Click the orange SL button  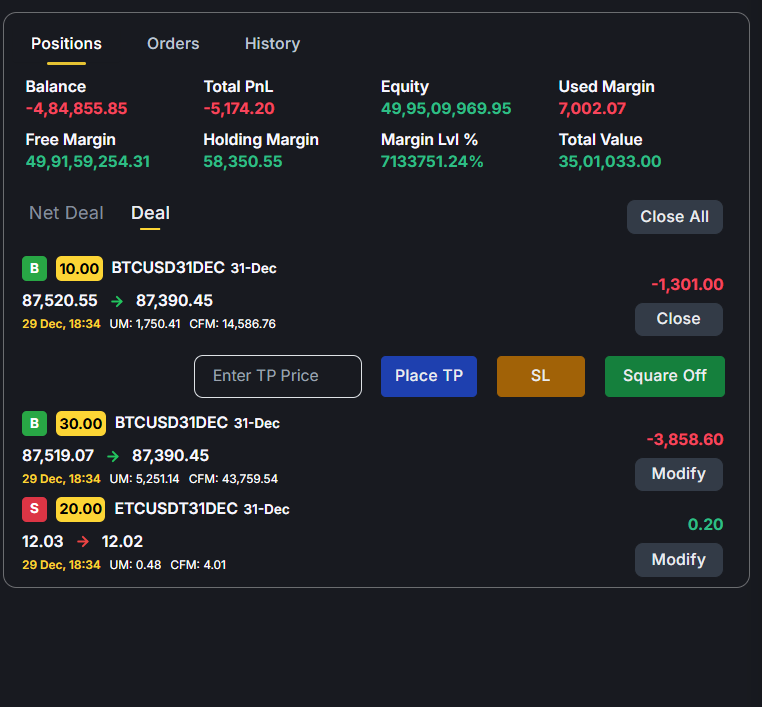click(540, 376)
